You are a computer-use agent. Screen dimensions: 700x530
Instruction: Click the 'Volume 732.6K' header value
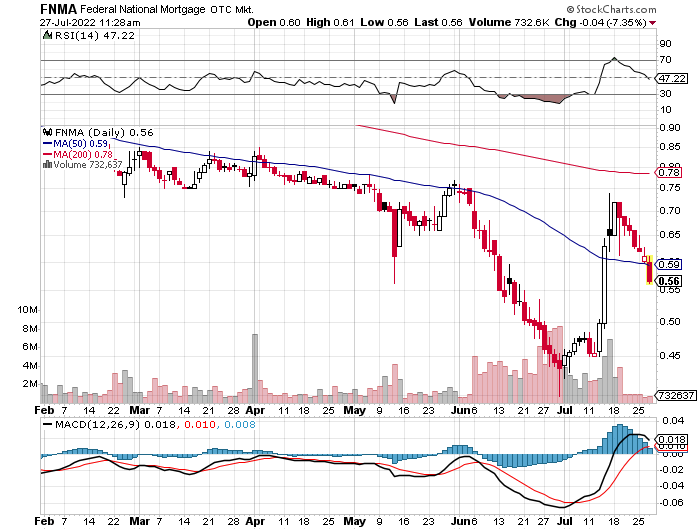(x=509, y=22)
